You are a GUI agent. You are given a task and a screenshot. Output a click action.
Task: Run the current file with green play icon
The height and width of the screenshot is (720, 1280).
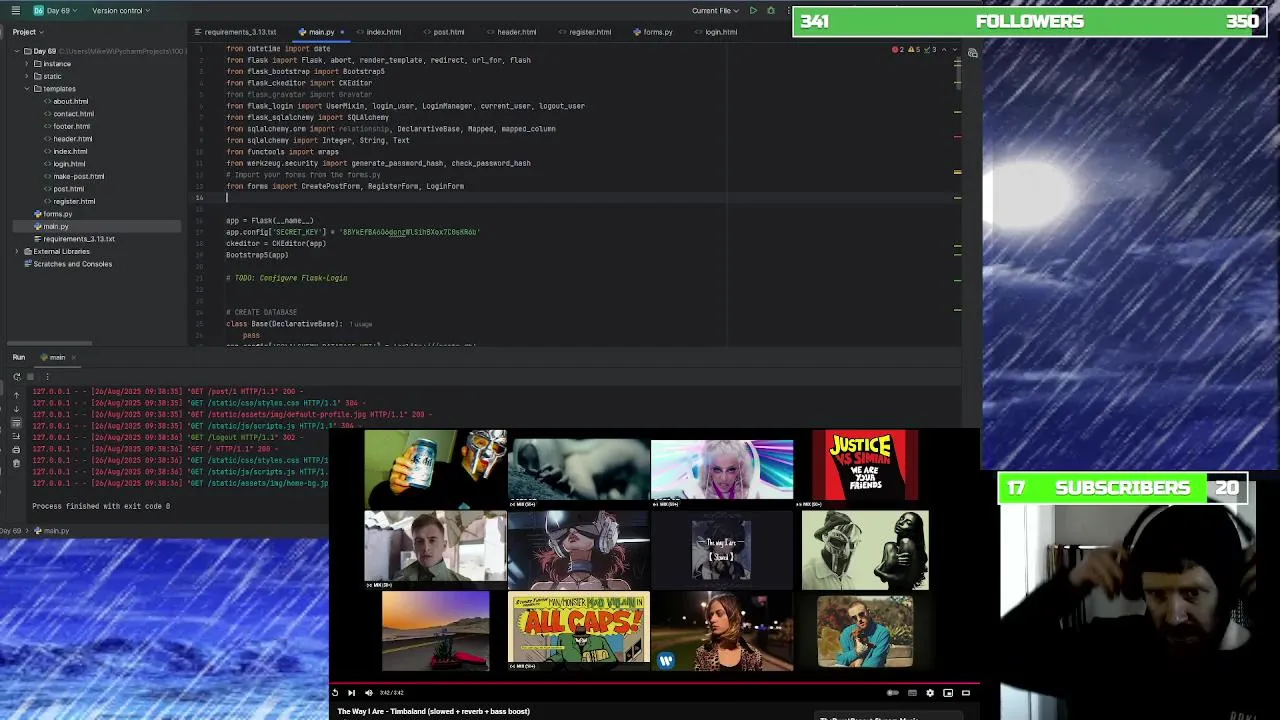[753, 10]
